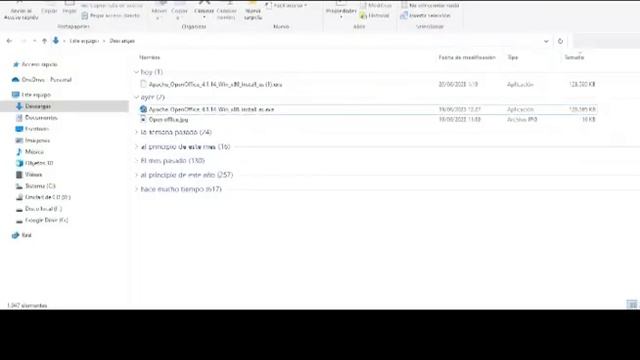Collapse the hoy (1) group
This screenshot has width=640, height=360.
[x=136, y=72]
